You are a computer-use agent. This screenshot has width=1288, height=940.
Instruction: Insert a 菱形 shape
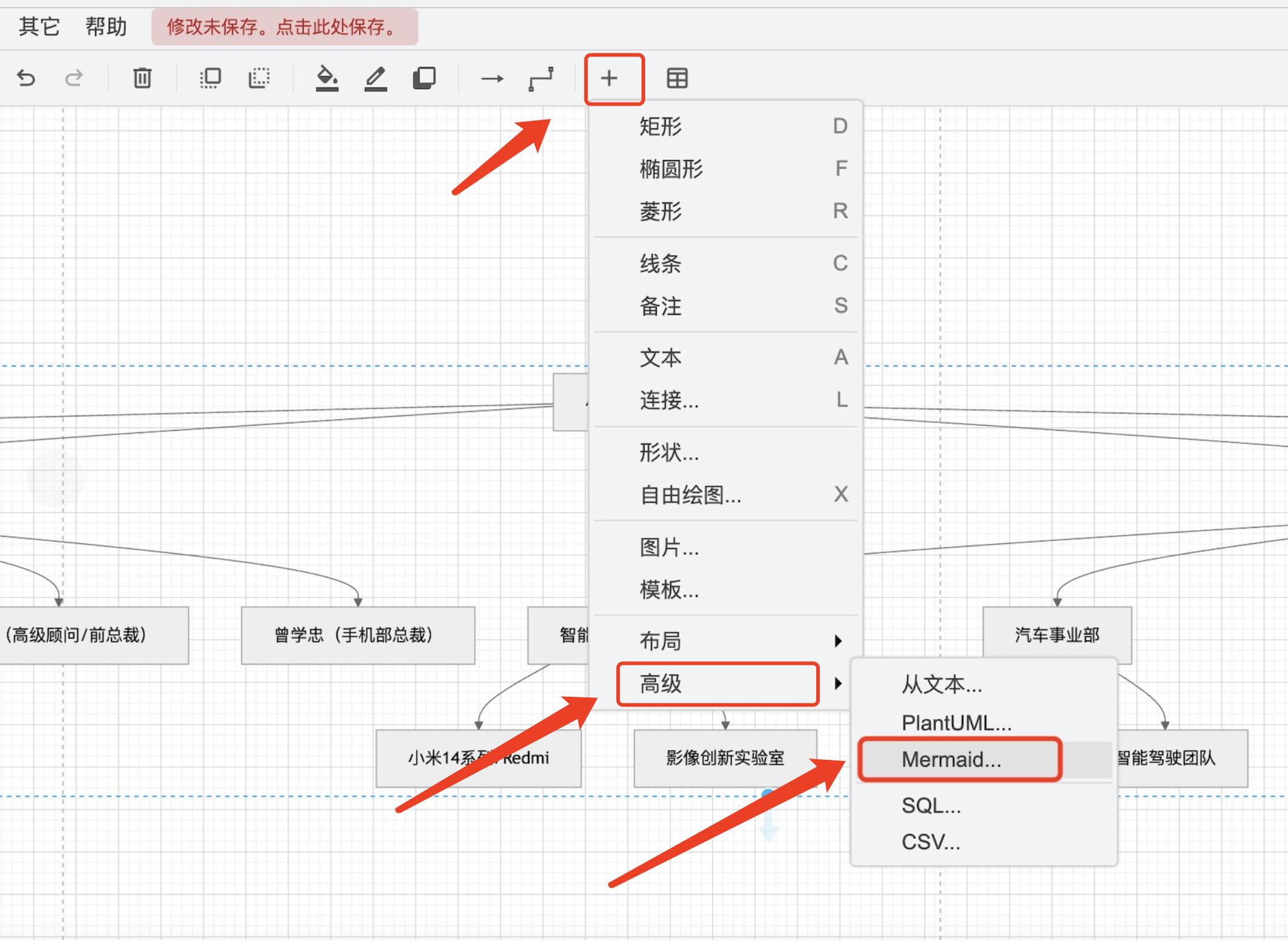click(725, 211)
